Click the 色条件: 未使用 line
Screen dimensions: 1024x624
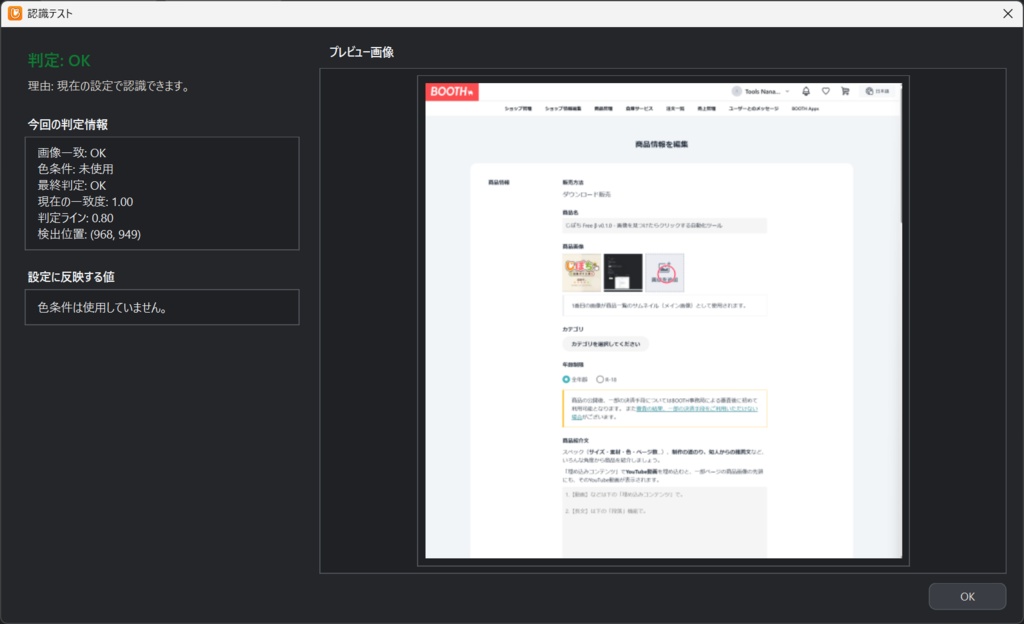(75, 169)
